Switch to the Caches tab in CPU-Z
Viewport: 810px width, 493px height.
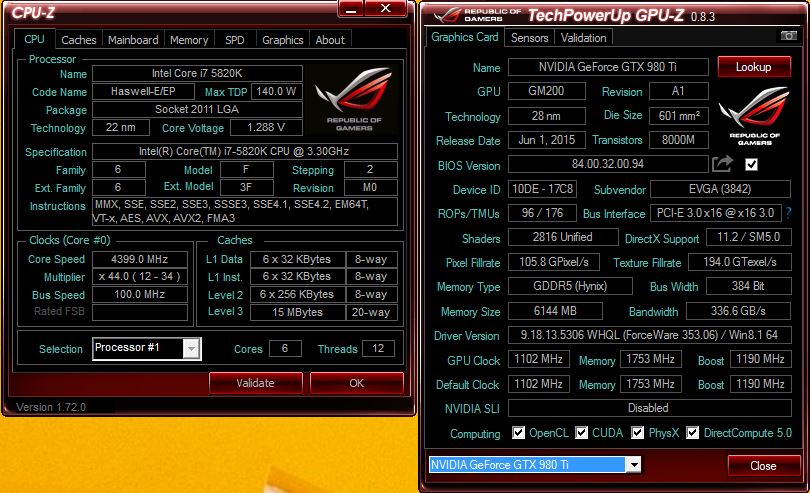click(79, 40)
